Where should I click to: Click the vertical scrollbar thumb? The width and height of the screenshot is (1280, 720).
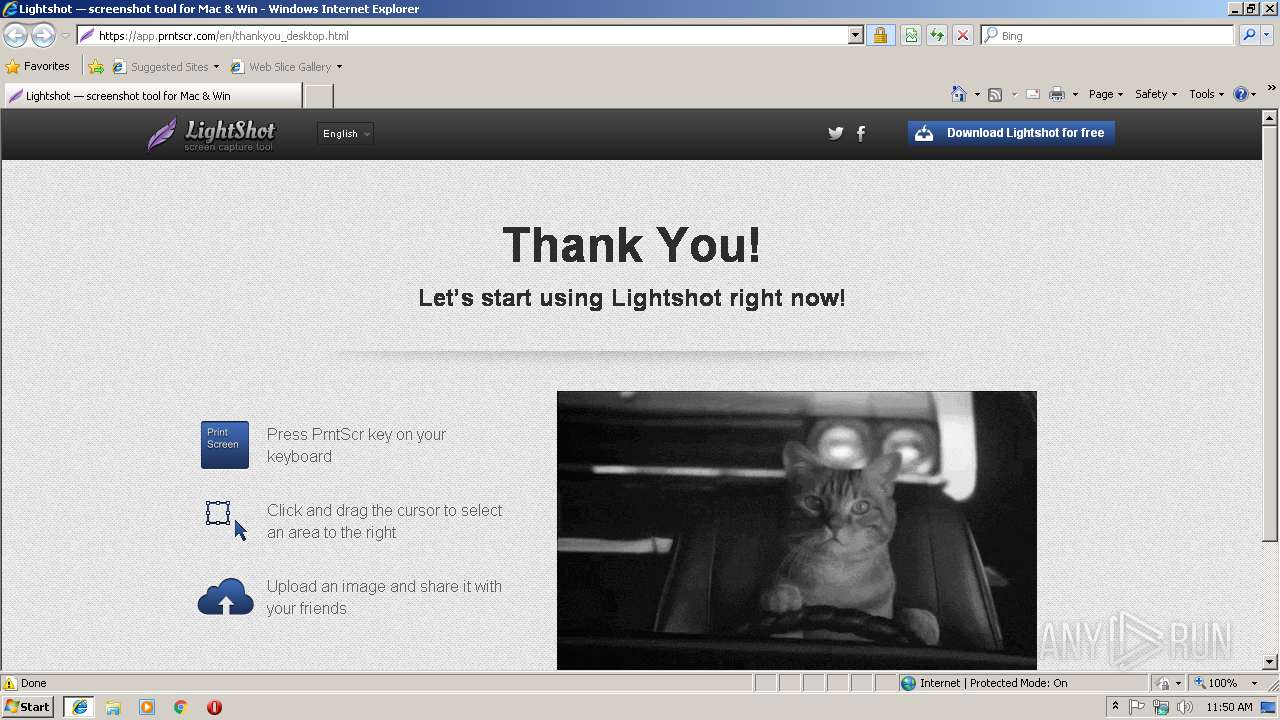1270,334
